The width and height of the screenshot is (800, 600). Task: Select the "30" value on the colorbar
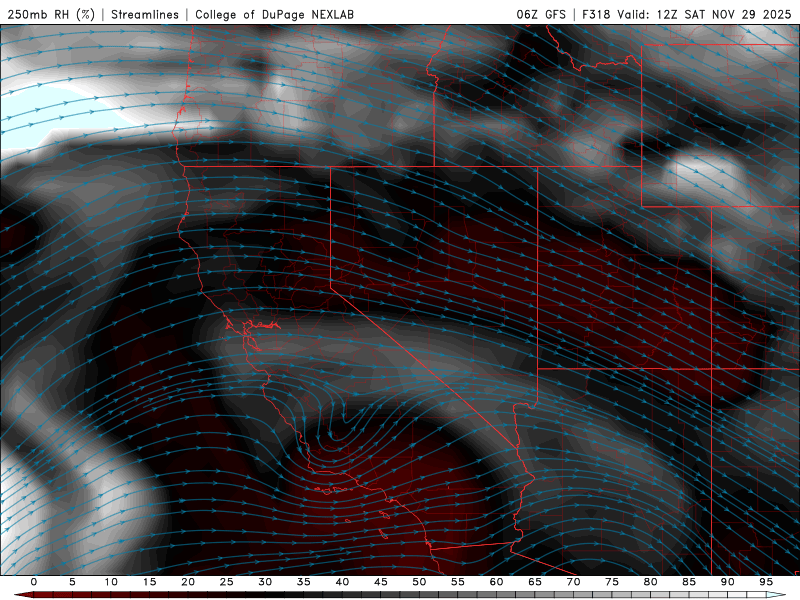[x=265, y=582]
